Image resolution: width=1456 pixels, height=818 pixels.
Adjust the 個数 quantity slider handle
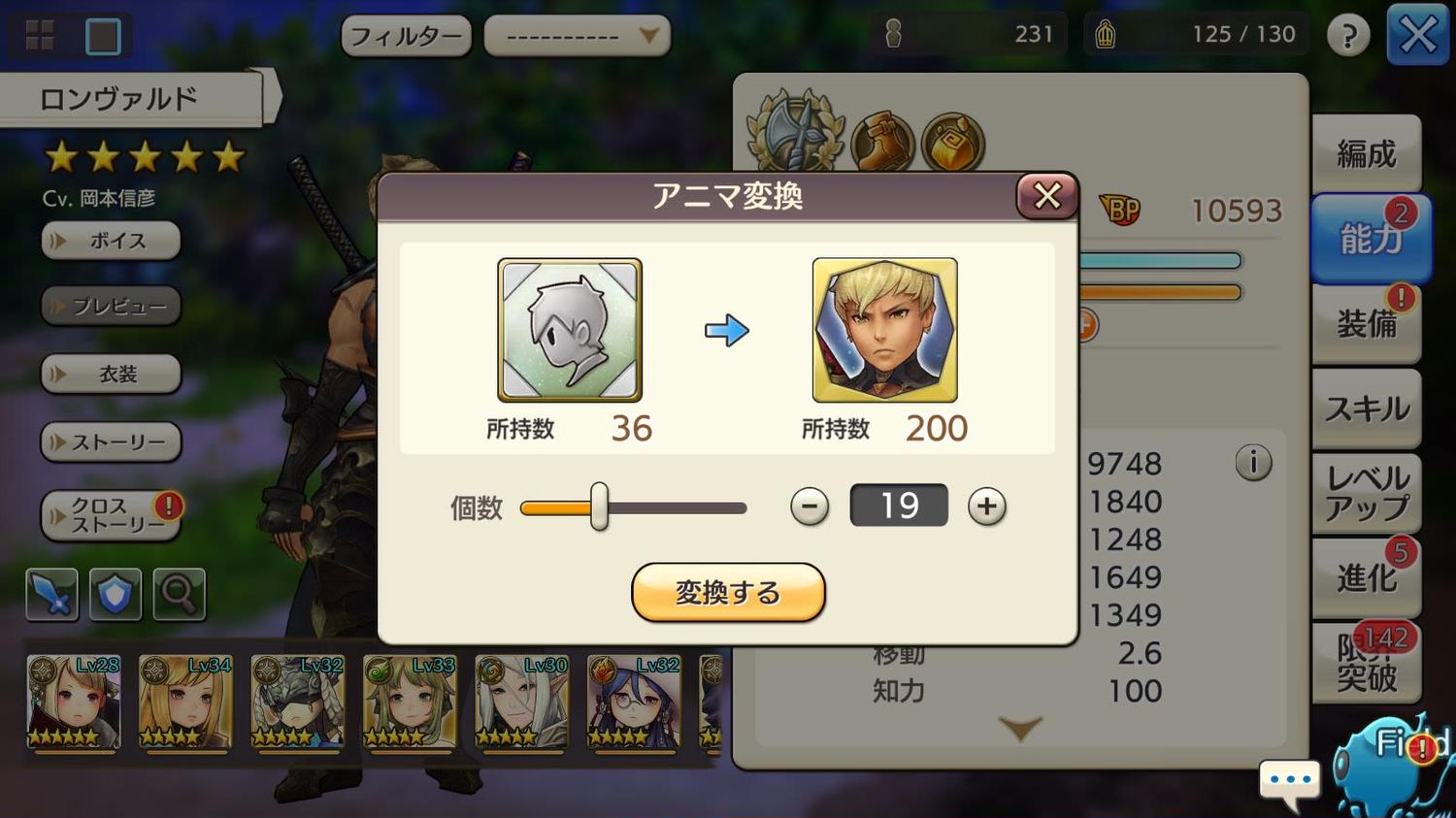coord(600,507)
